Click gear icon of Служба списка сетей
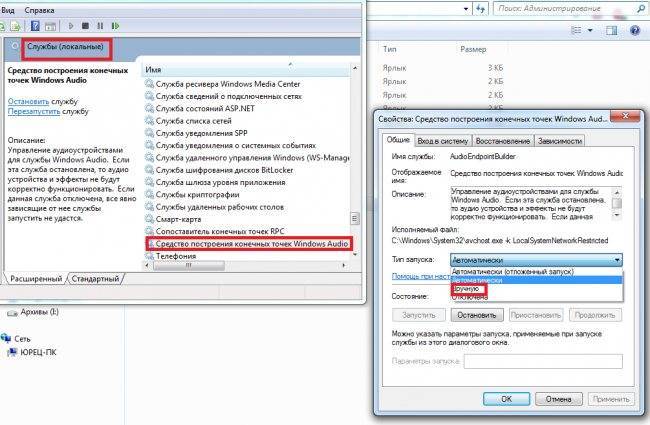Viewport: 650px width, 425px height. pos(149,121)
